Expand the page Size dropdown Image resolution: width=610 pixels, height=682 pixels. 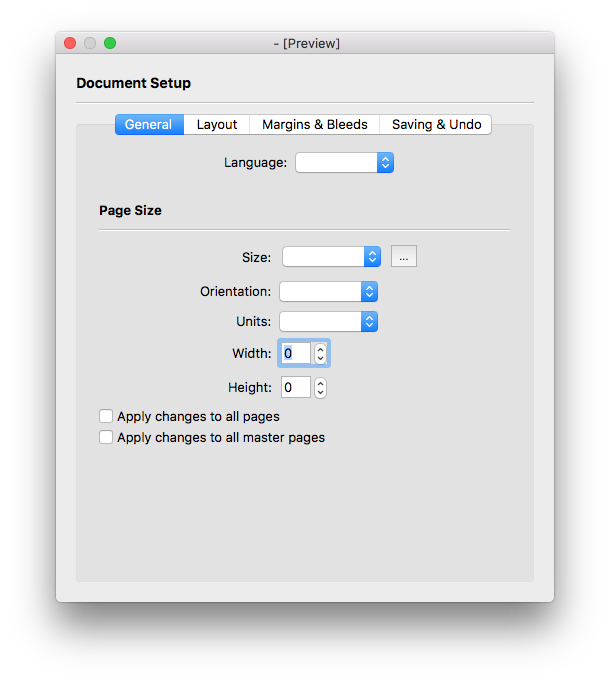click(x=331, y=257)
